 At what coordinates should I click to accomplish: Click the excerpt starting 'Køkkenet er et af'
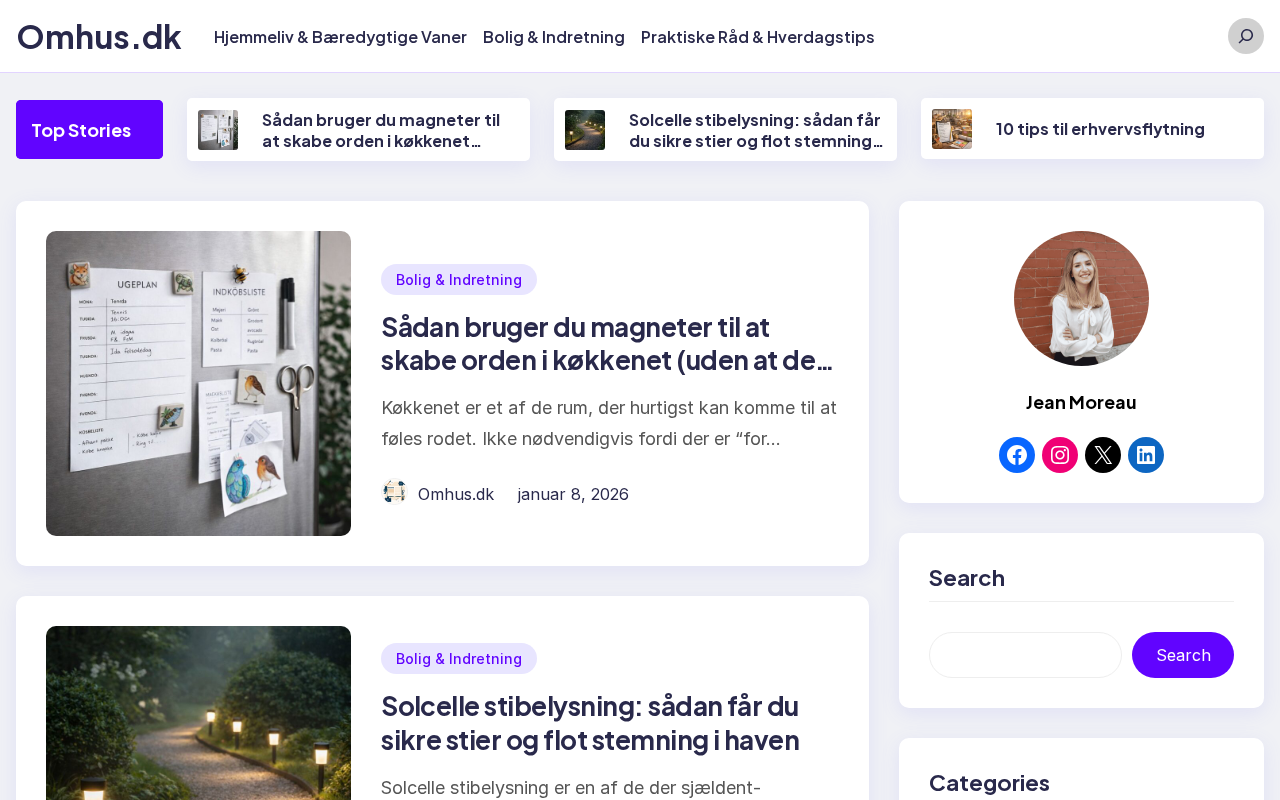[x=609, y=423]
